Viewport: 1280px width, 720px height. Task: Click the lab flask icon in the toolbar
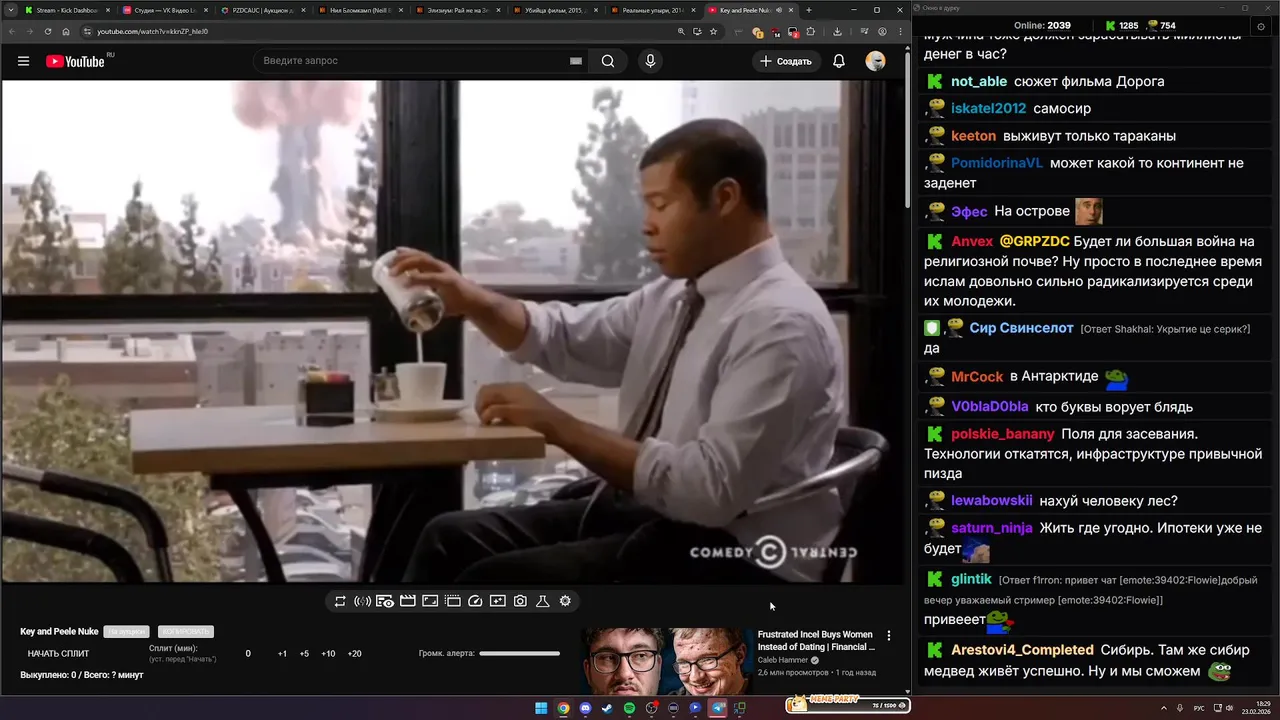[x=542, y=601]
